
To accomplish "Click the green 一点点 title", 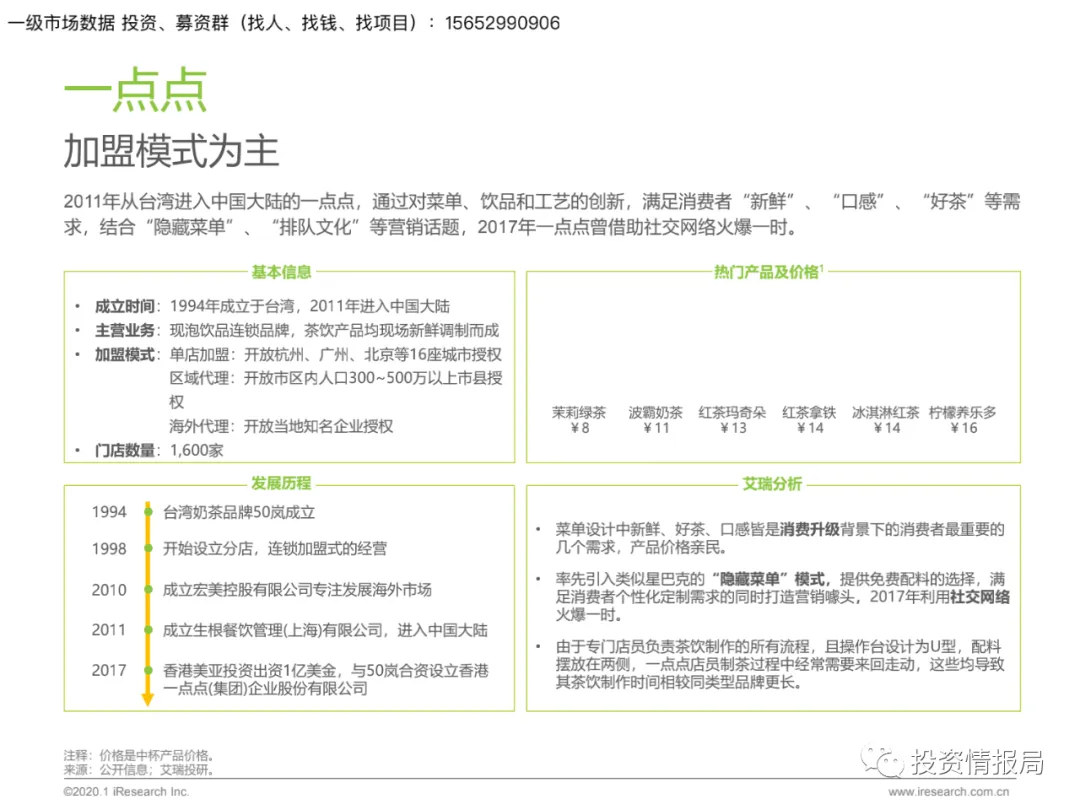I will click(x=135, y=90).
